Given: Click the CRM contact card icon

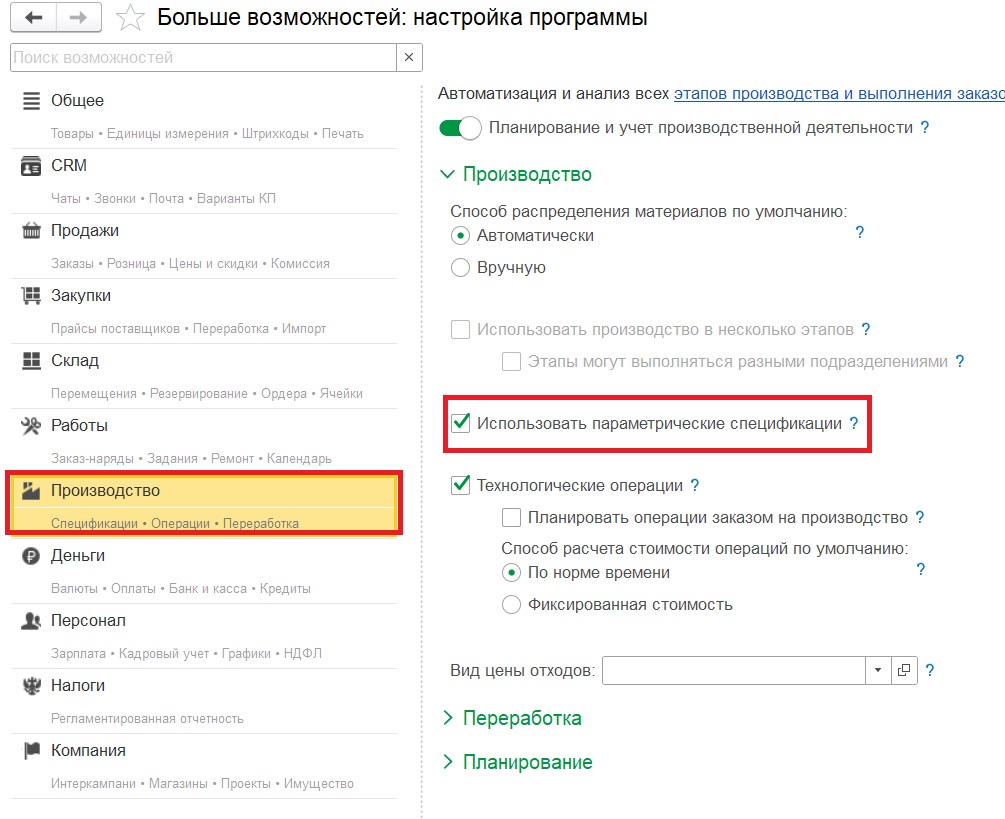Looking at the screenshot, I should coord(31,165).
